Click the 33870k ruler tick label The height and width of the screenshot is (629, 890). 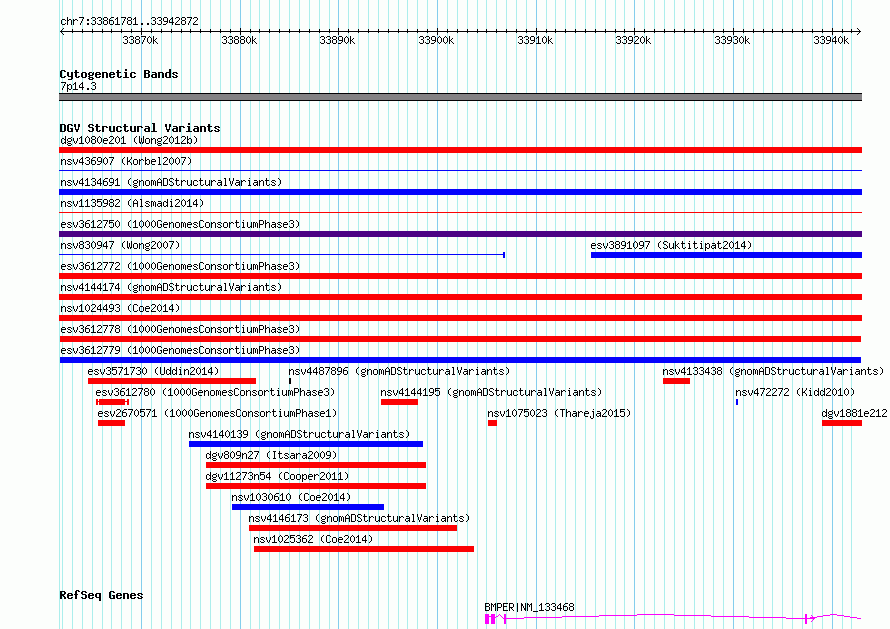(x=140, y=40)
